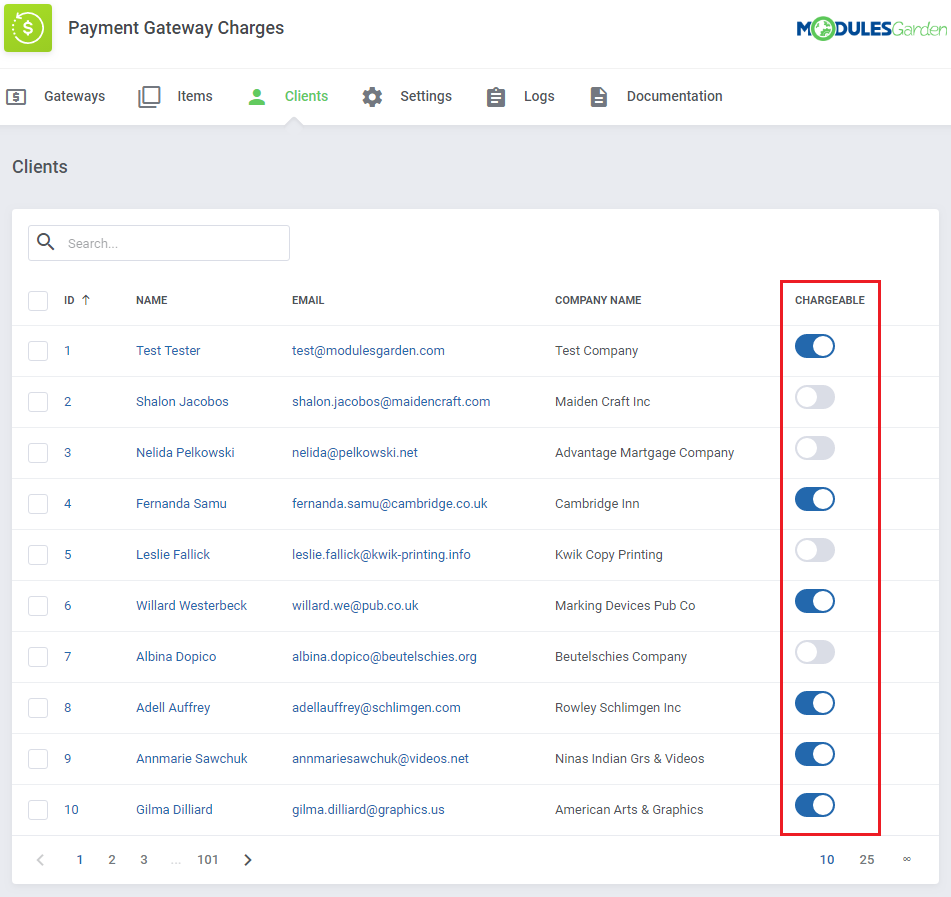Viewport: 951px width, 897px height.
Task: Tick the select-all checkbox in table header
Action: pyautogui.click(x=38, y=300)
